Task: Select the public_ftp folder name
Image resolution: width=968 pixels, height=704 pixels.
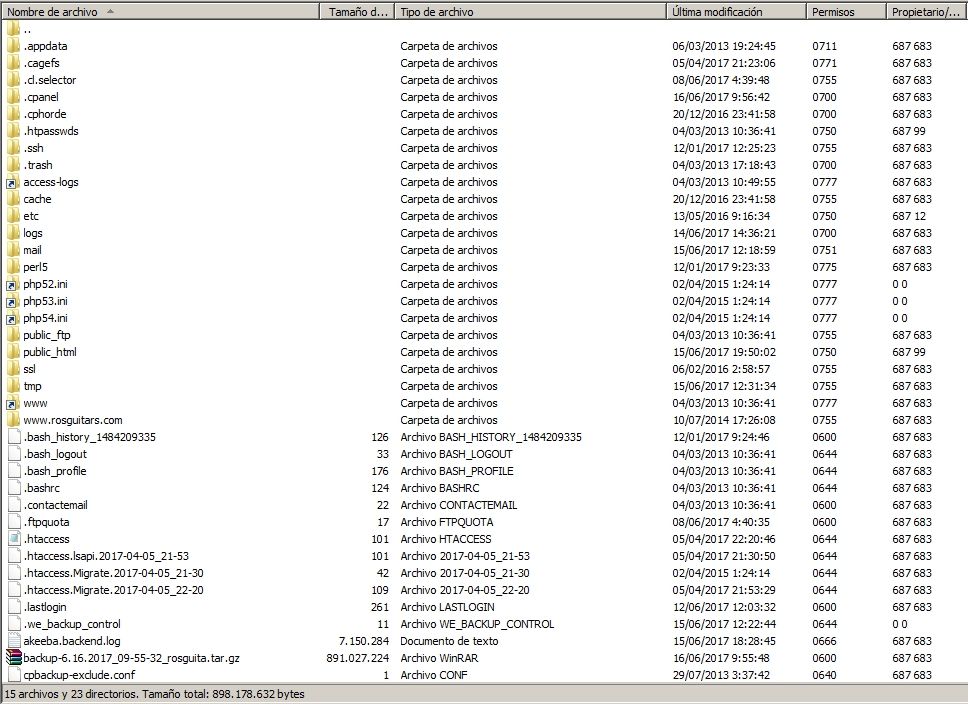Action: click(47, 335)
